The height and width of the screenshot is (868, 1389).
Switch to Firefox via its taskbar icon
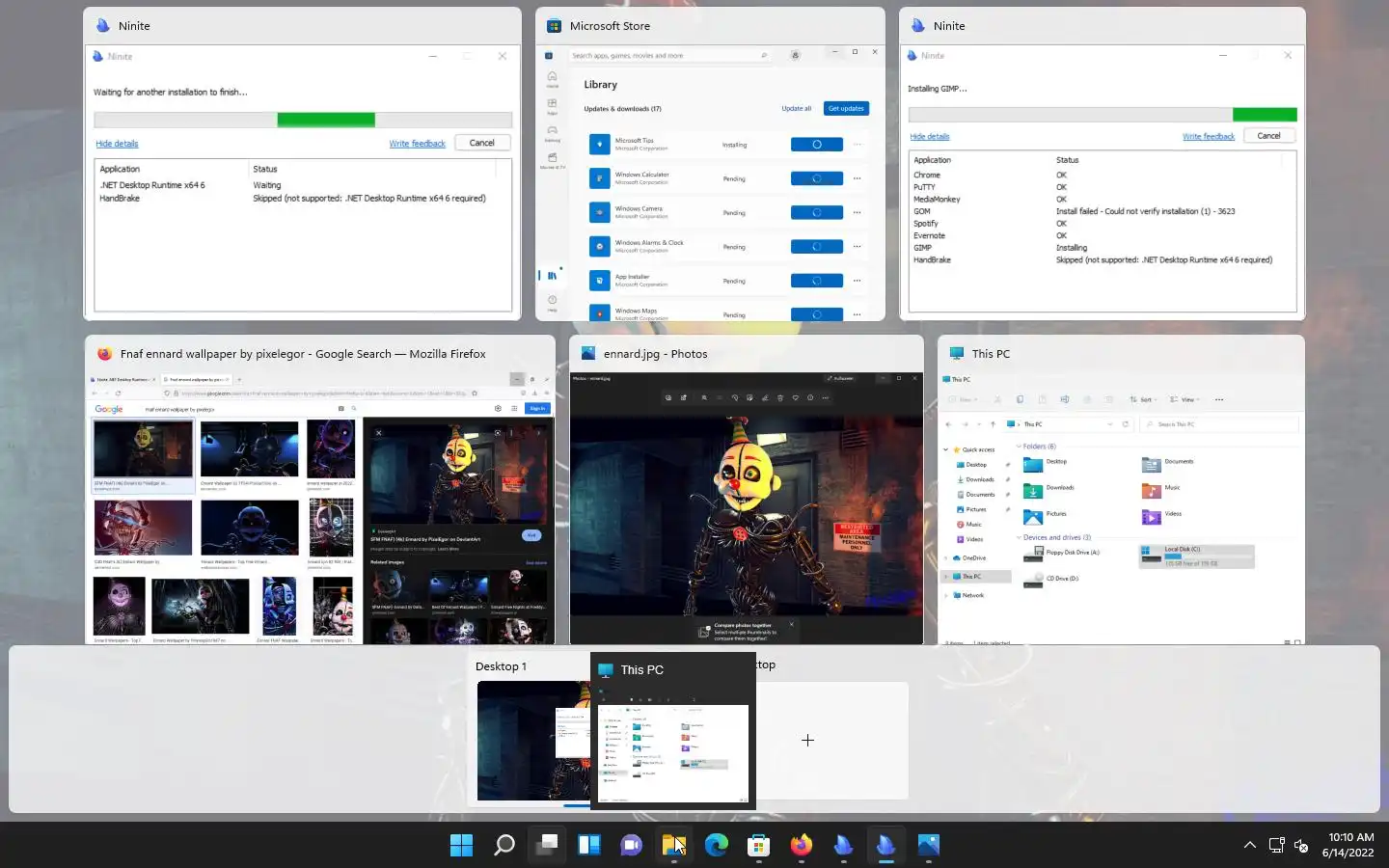[x=802, y=846]
